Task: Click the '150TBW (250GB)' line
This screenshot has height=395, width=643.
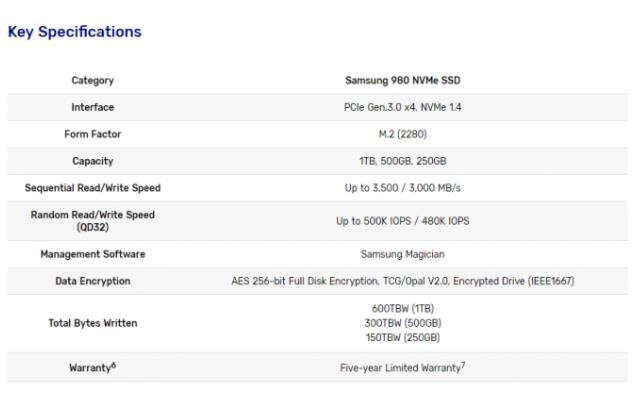Action: pyautogui.click(x=402, y=338)
